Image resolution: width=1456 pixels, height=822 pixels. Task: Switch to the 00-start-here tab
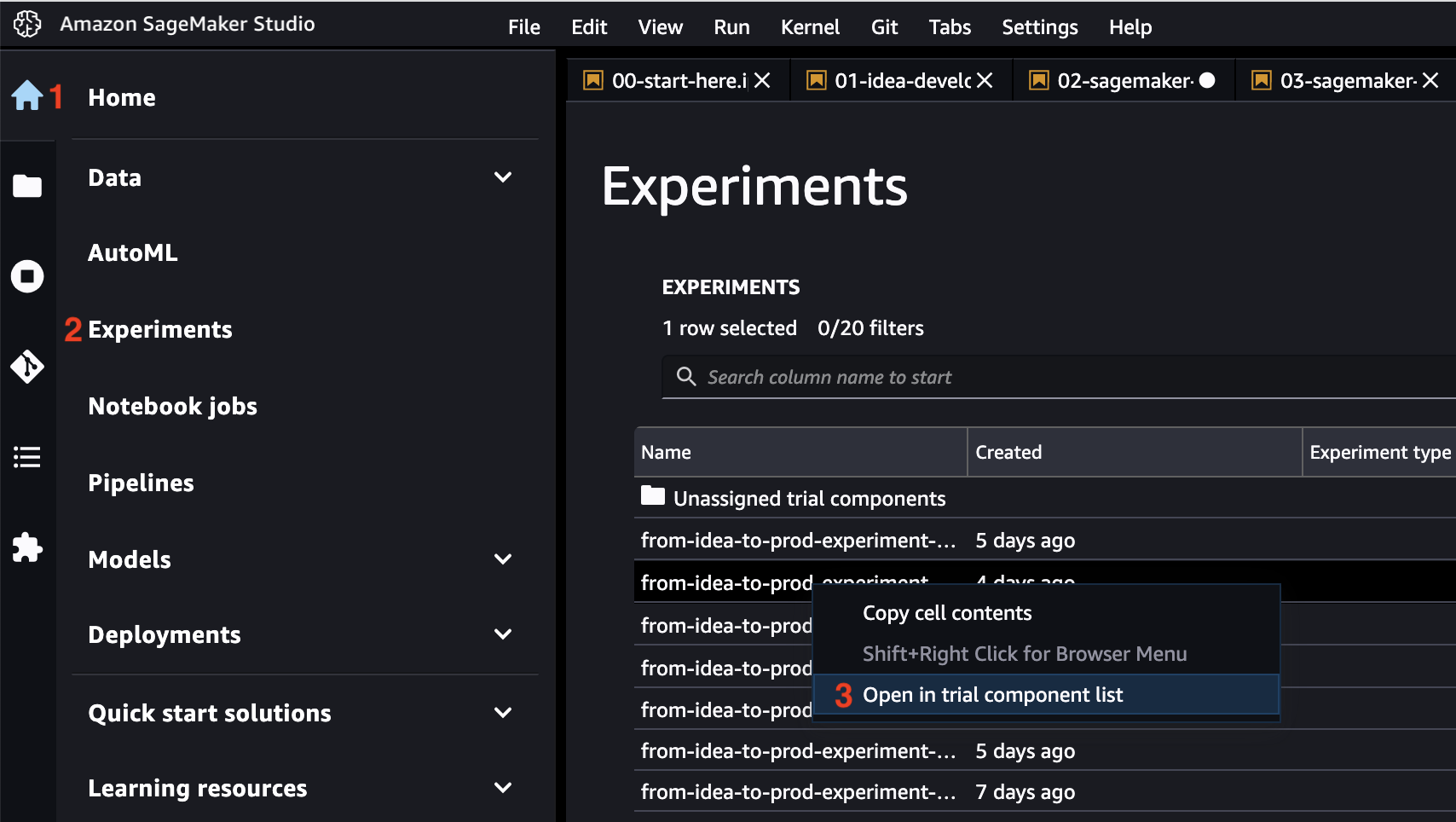tap(678, 80)
